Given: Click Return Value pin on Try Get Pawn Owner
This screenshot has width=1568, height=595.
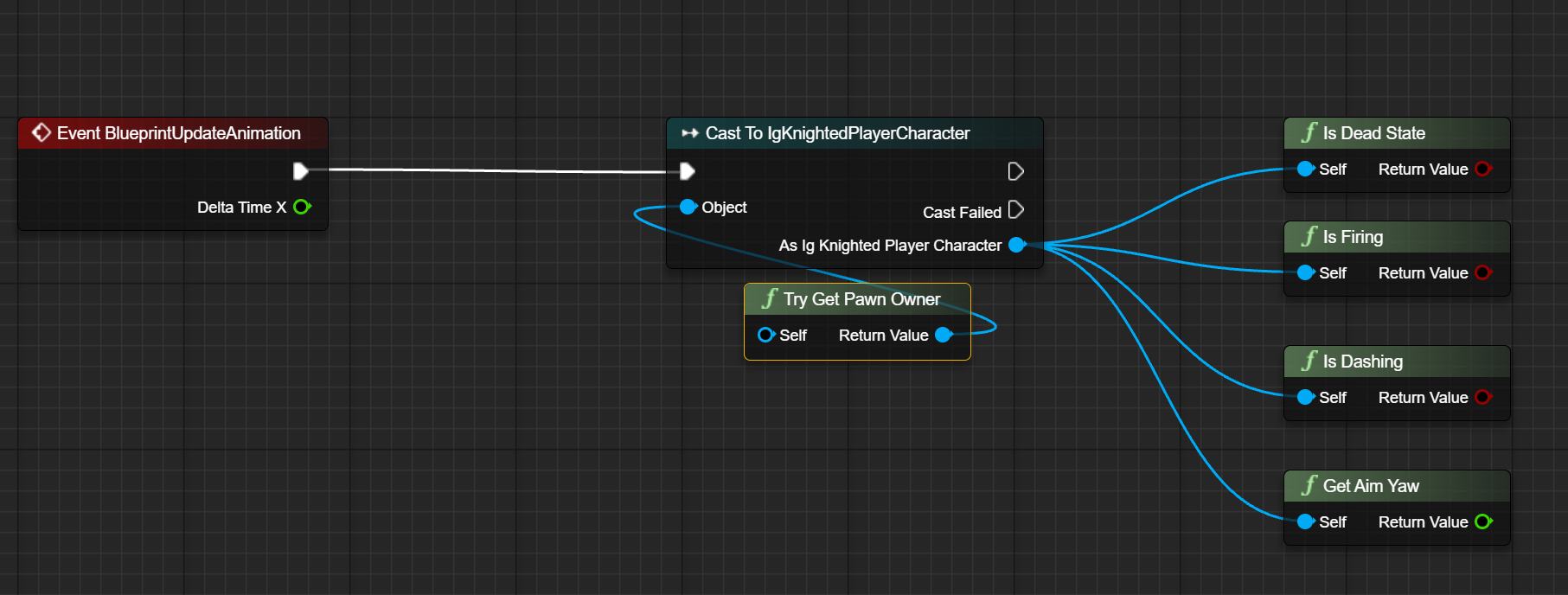Looking at the screenshot, I should (x=944, y=335).
